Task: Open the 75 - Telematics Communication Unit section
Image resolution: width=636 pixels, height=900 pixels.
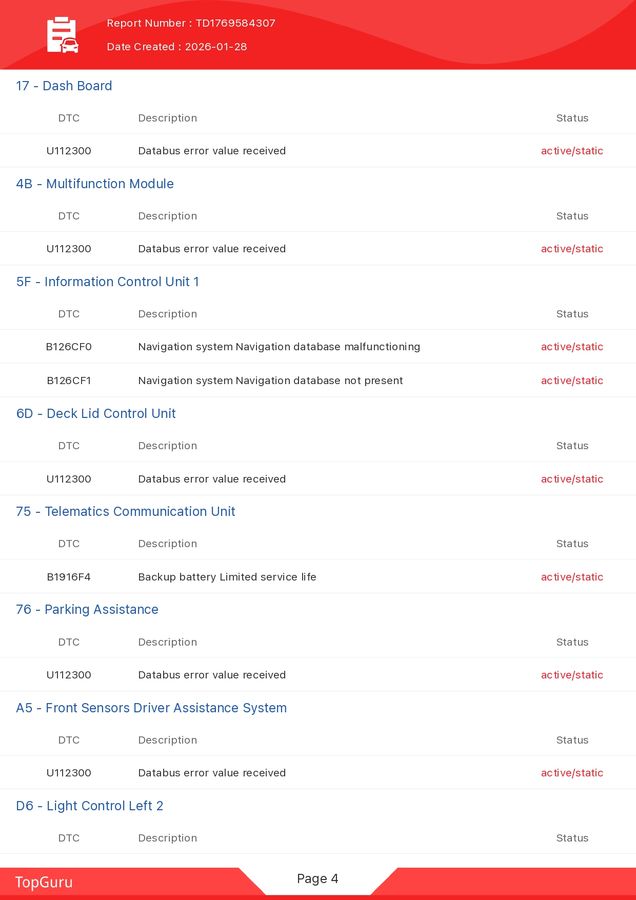Action: (125, 512)
